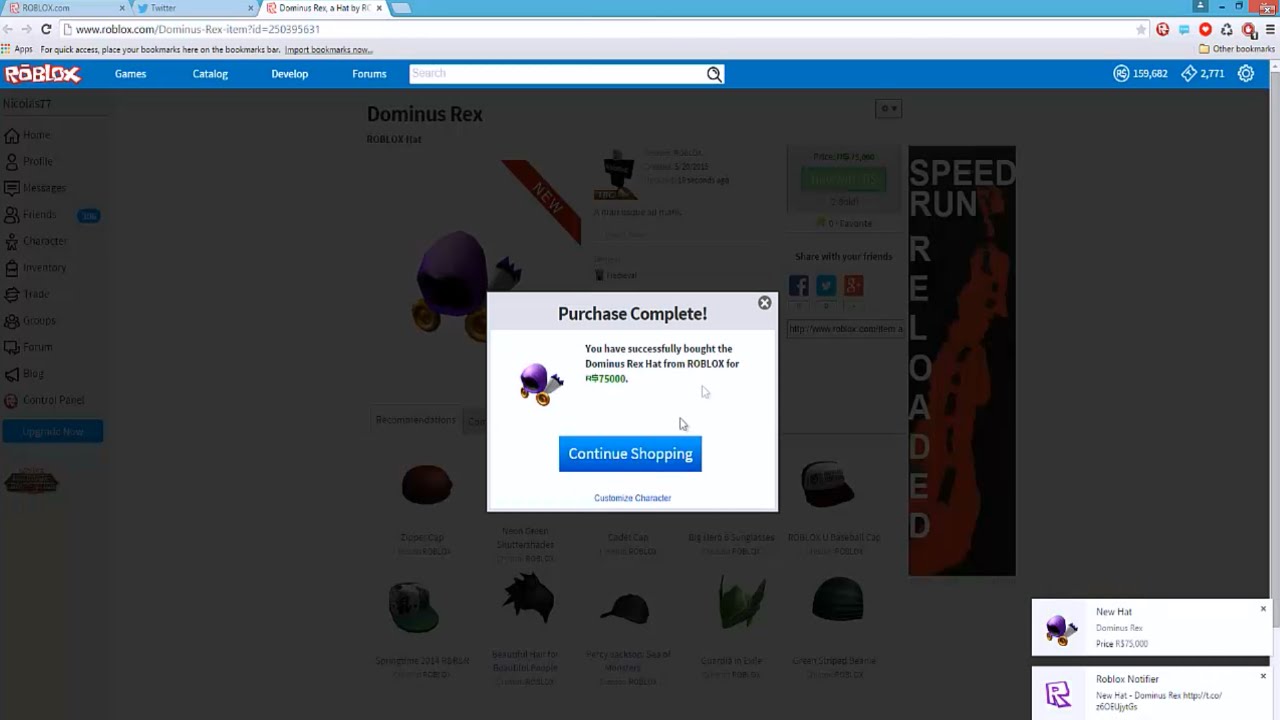The width and height of the screenshot is (1280, 720).
Task: Focus the Roblox search field
Action: pyautogui.click(x=556, y=74)
